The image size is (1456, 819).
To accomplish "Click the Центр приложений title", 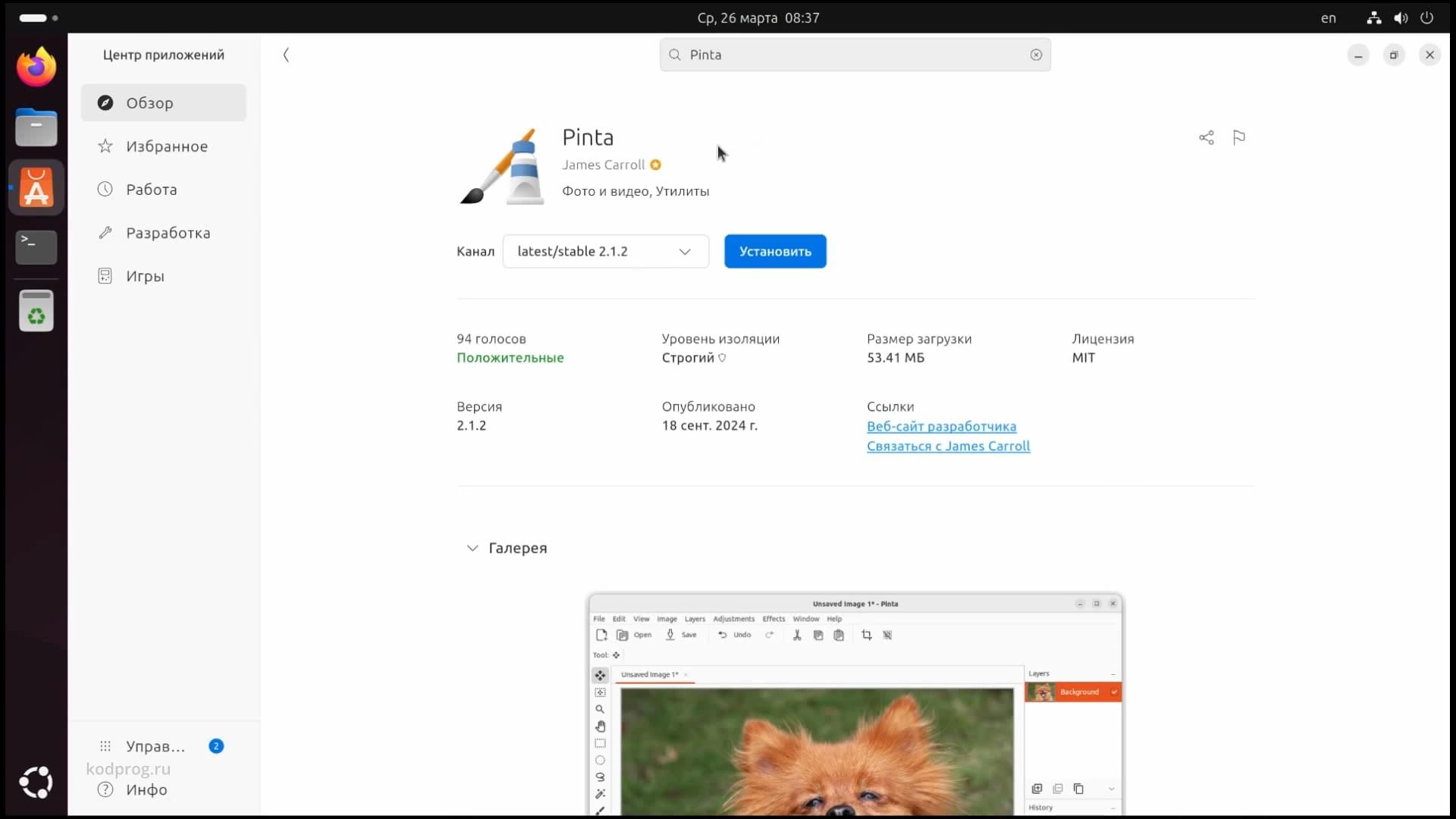I will click(164, 55).
